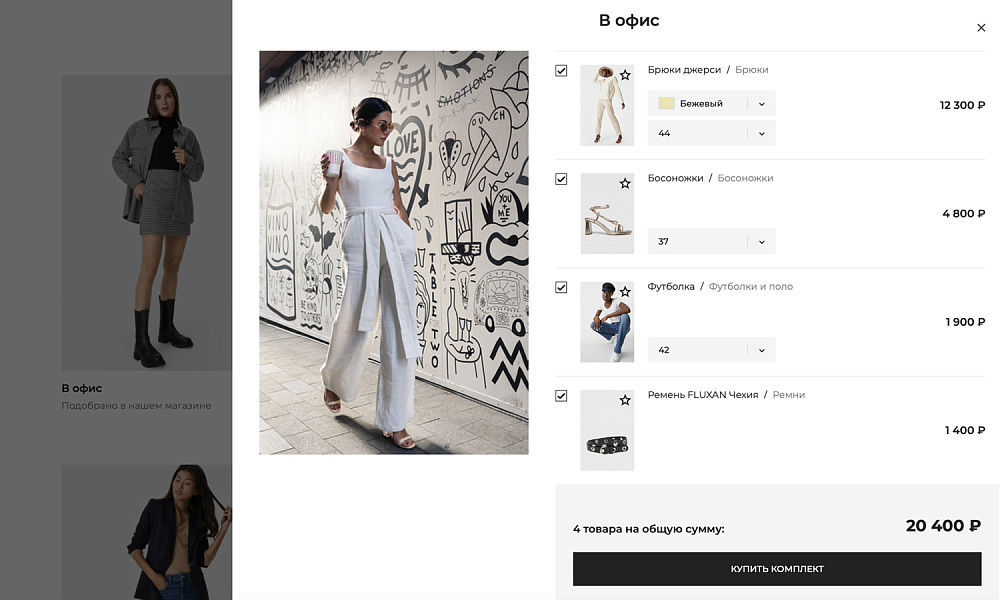Toggle the Футболка checkbox

[561, 288]
